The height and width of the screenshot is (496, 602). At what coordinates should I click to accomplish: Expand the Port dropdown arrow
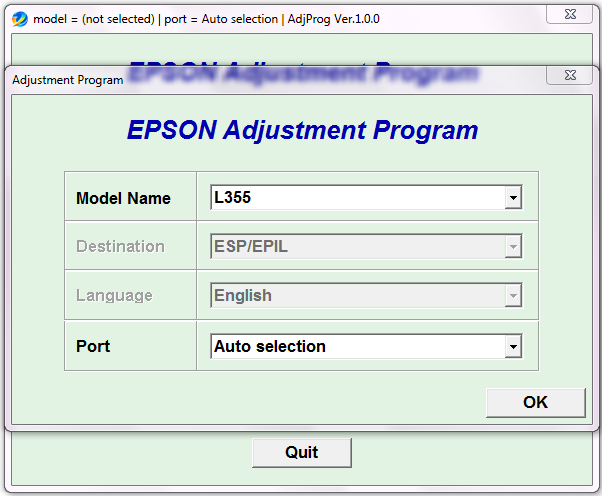(513, 346)
